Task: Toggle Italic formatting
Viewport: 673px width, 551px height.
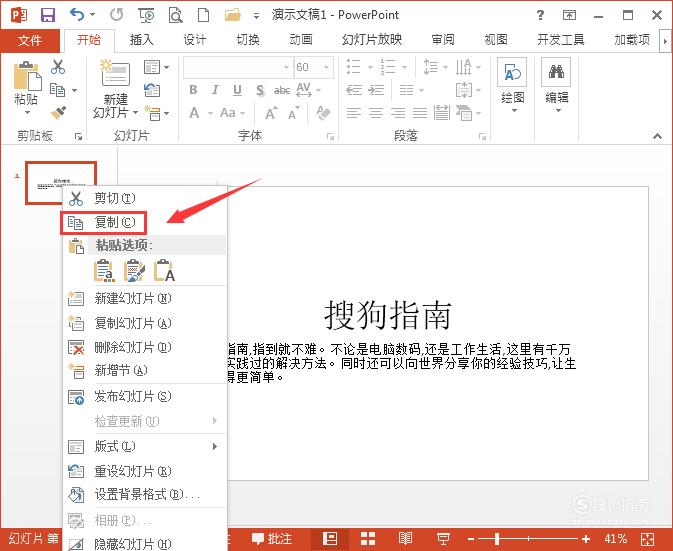Action: [215, 90]
